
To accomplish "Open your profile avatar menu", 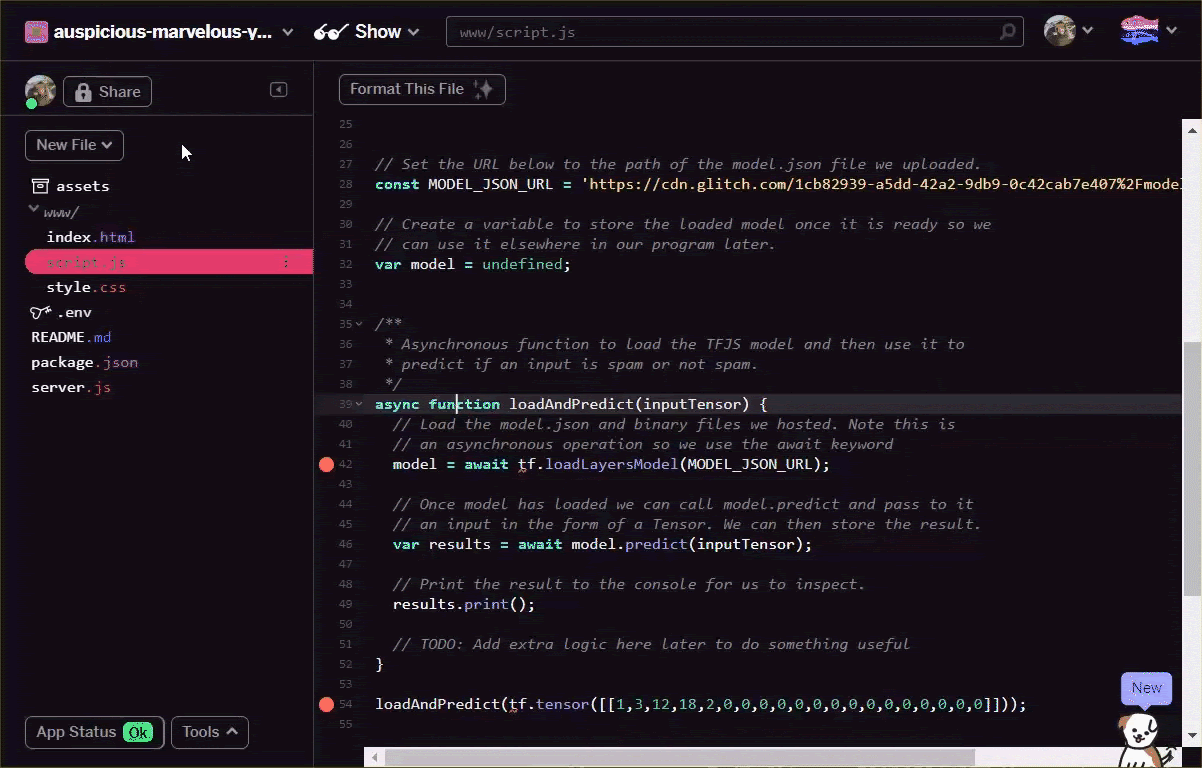I will (x=1059, y=30).
